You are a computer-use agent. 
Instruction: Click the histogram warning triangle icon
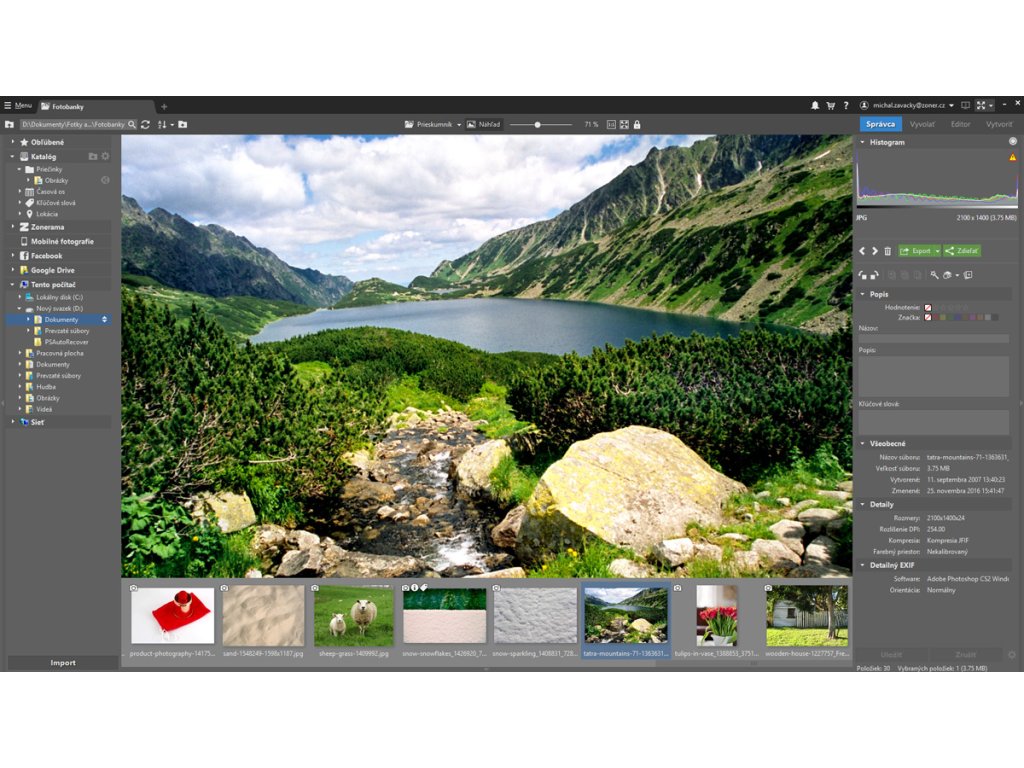click(1012, 157)
